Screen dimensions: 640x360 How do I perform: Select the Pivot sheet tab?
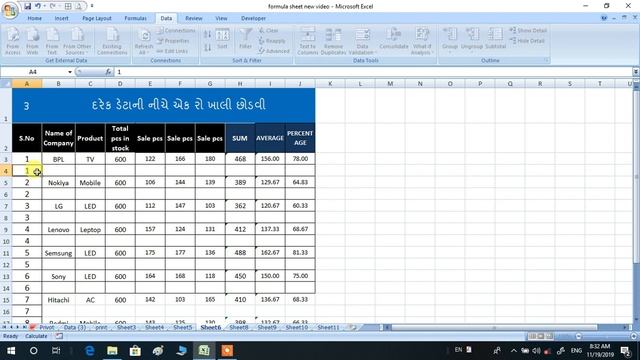(47, 327)
